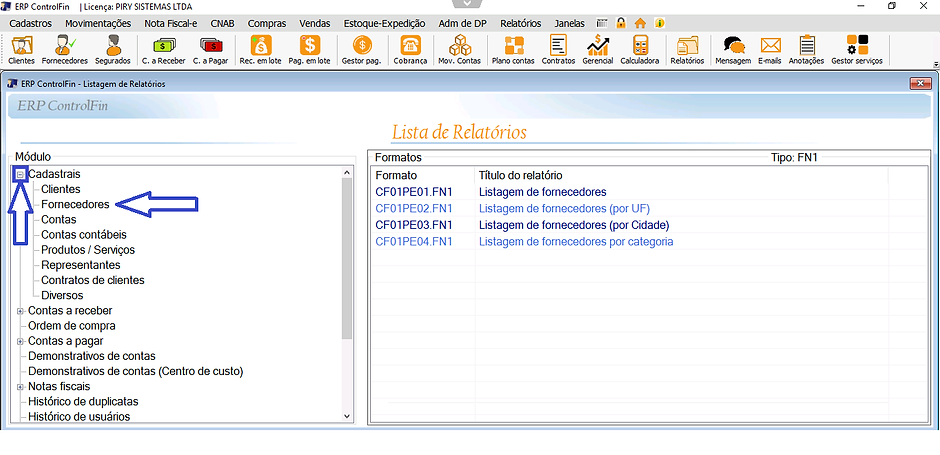Open Mov. Contas boxes icon
The height and width of the screenshot is (455, 940).
tap(460, 50)
